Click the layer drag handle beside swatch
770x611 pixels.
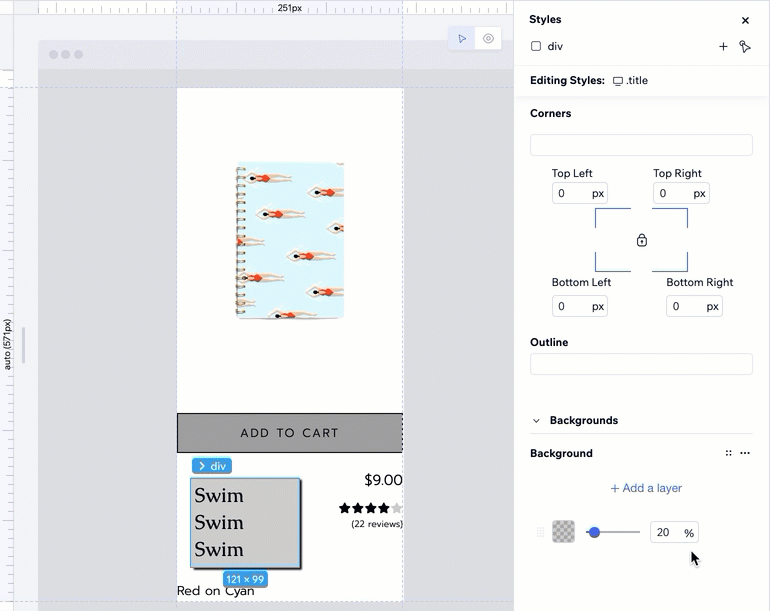click(x=540, y=532)
